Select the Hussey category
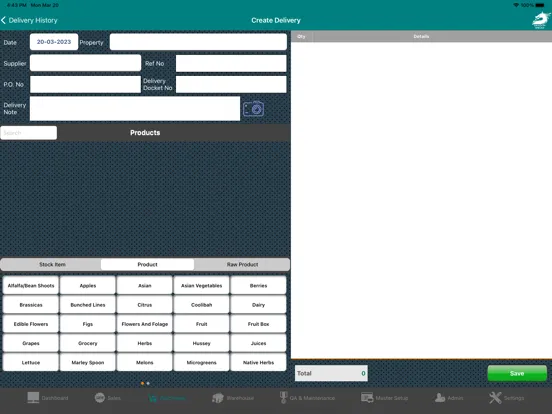Viewport: 552px width, 414px height. click(x=201, y=343)
